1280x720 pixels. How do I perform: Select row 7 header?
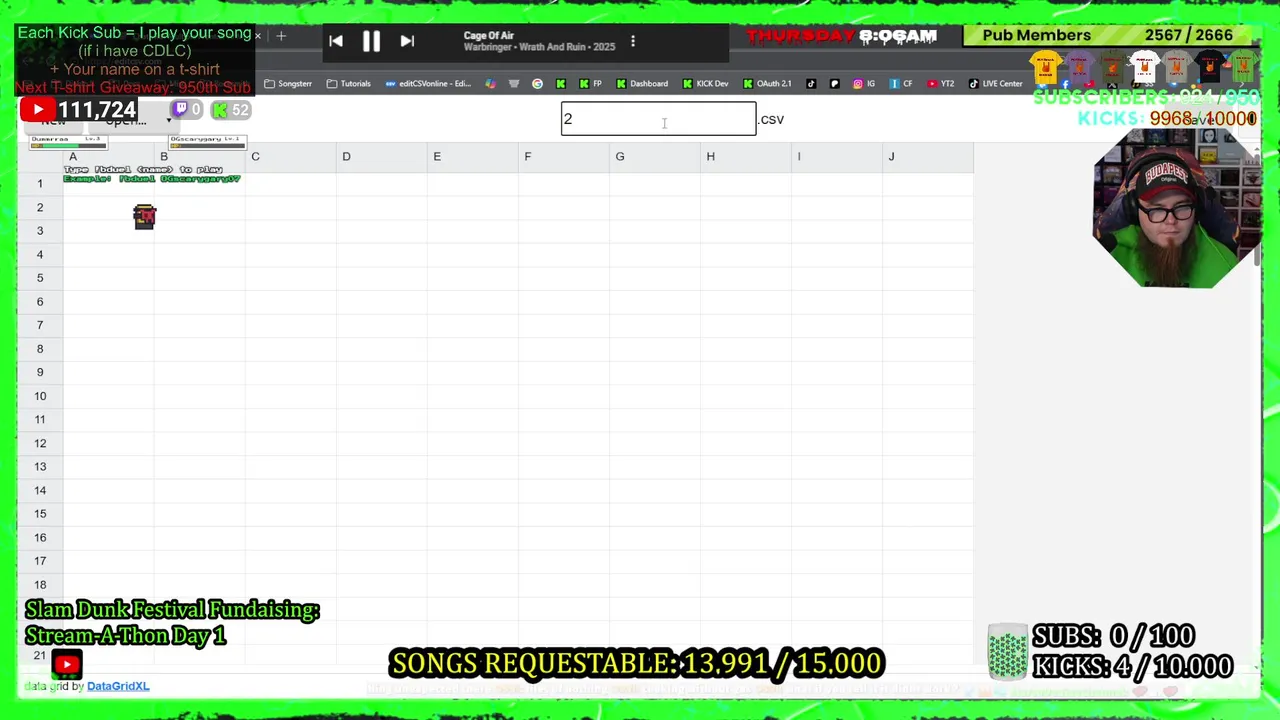tap(40, 325)
